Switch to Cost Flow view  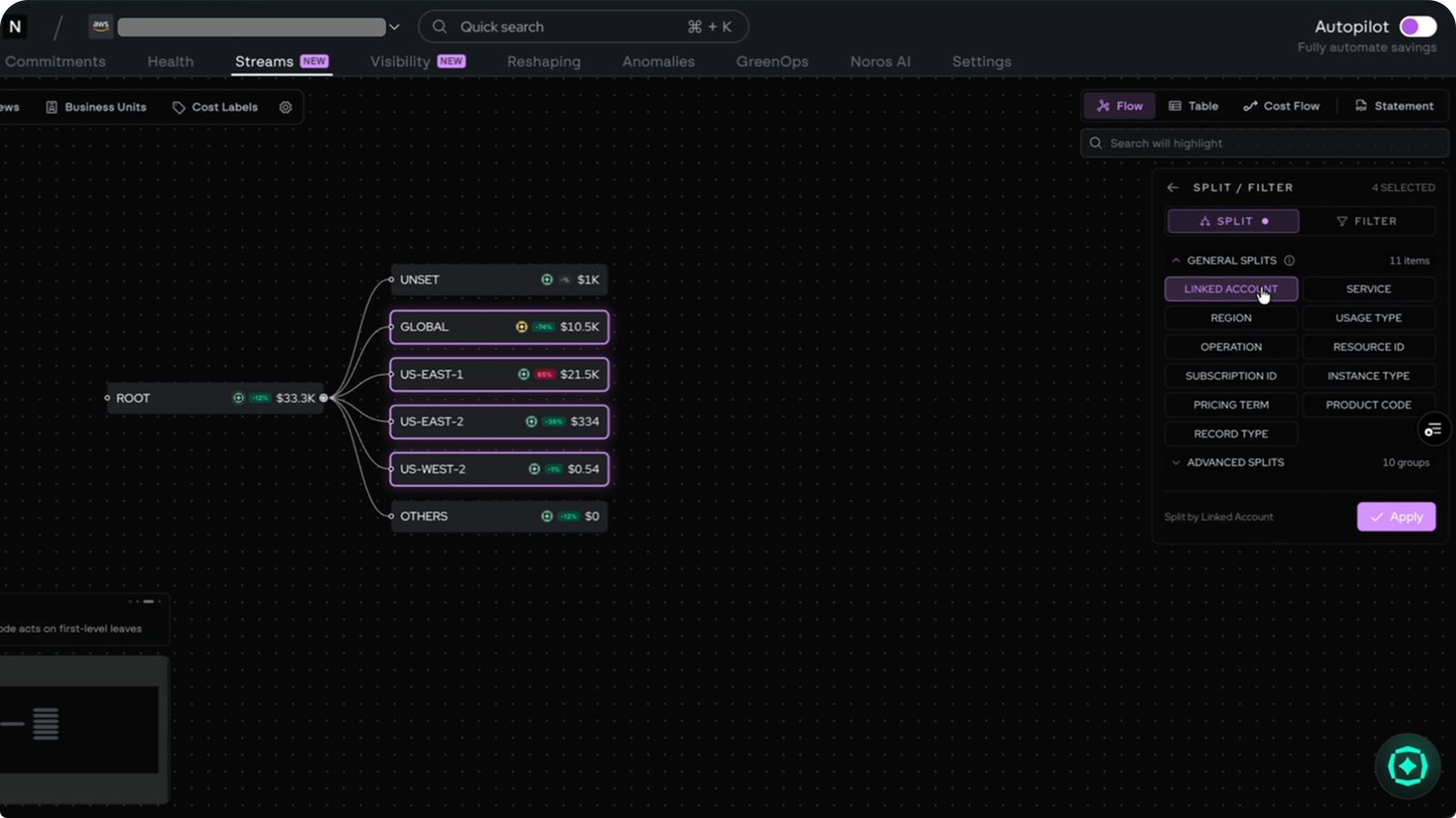tap(1281, 106)
